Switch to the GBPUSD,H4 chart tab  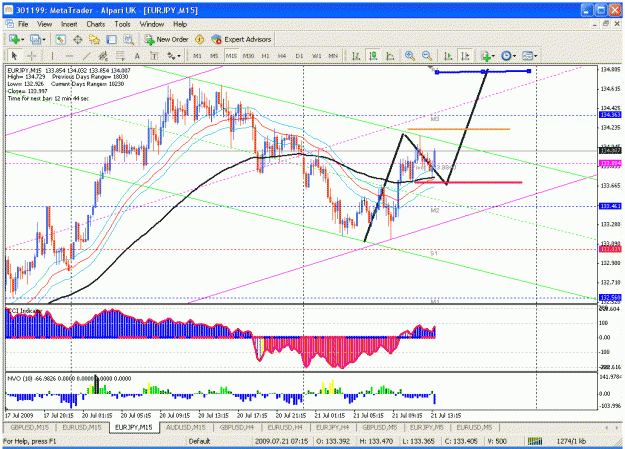[x=237, y=427]
